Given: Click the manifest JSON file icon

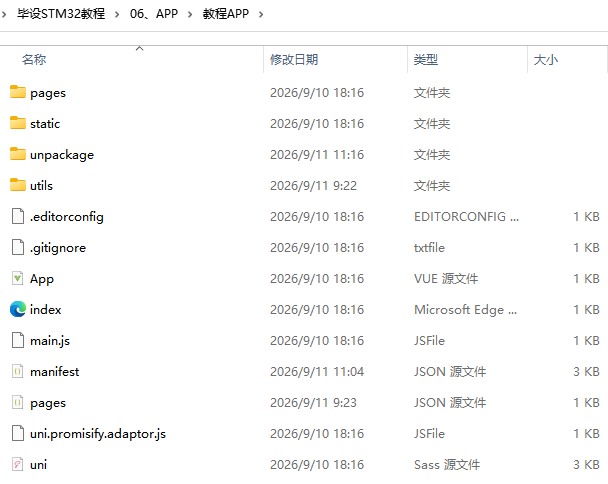Looking at the screenshot, I should 17,372.
